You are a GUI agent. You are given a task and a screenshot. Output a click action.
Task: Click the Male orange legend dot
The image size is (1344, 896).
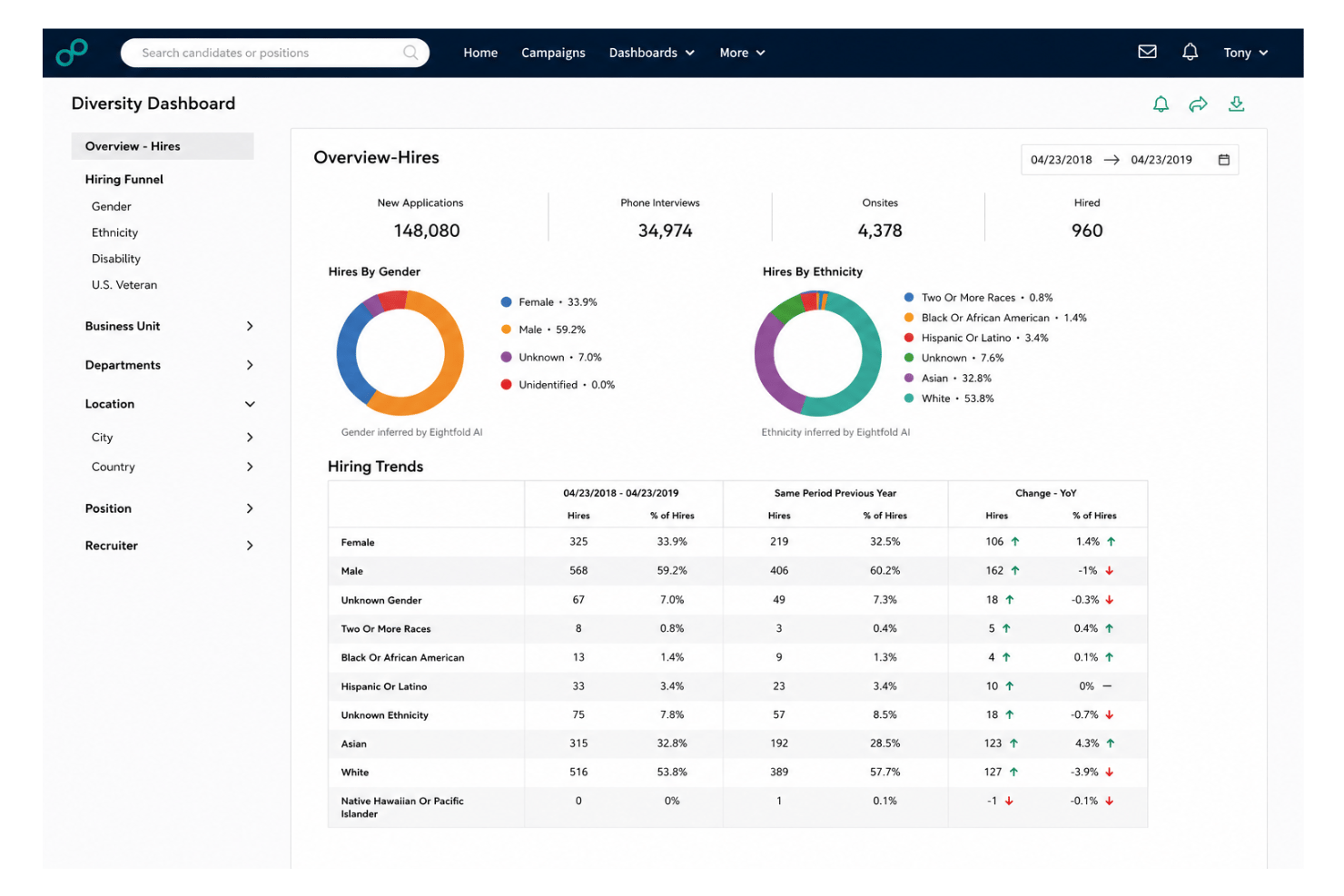click(506, 330)
